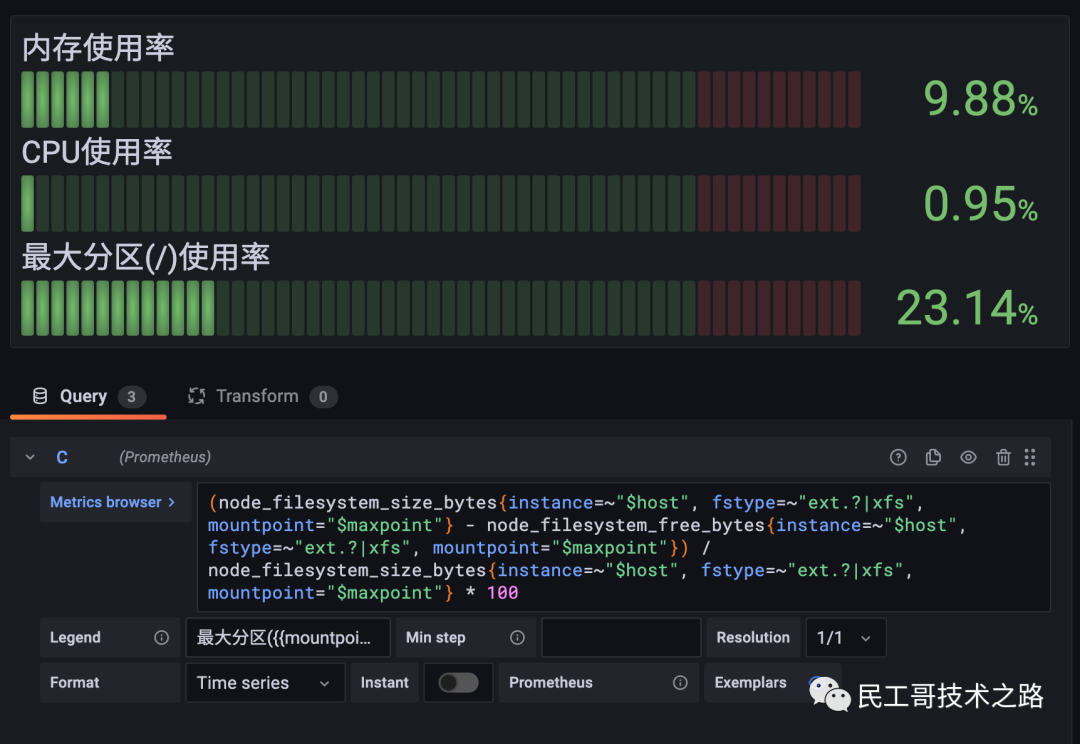
Task: Switch to the Query tab
Action: pyautogui.click(x=88, y=397)
